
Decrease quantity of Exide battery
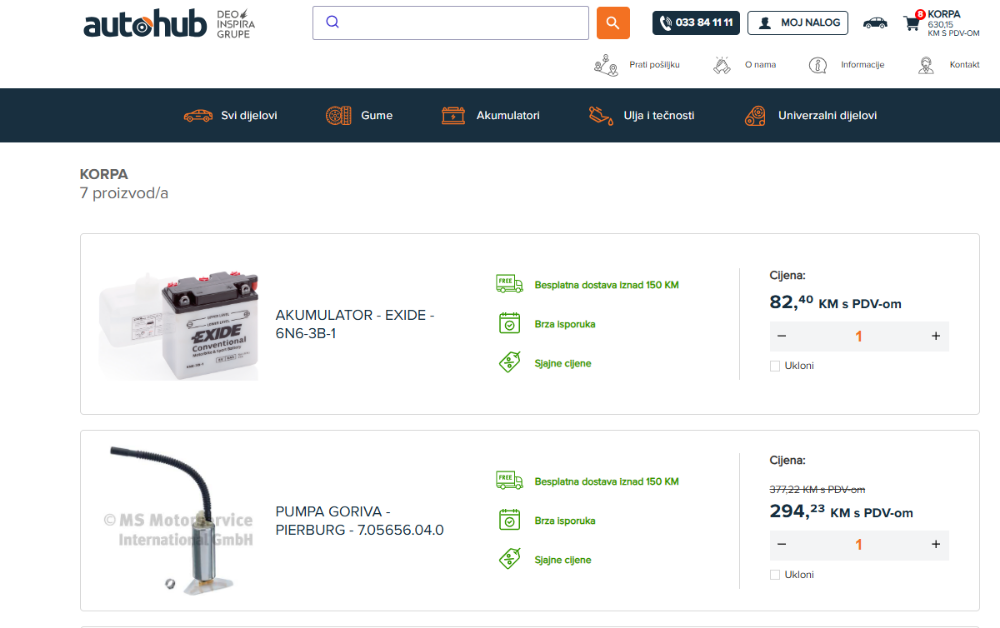point(782,336)
